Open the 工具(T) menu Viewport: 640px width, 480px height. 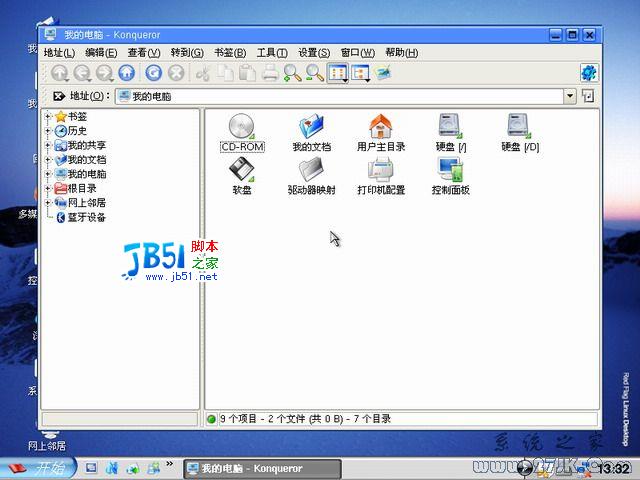click(272, 53)
